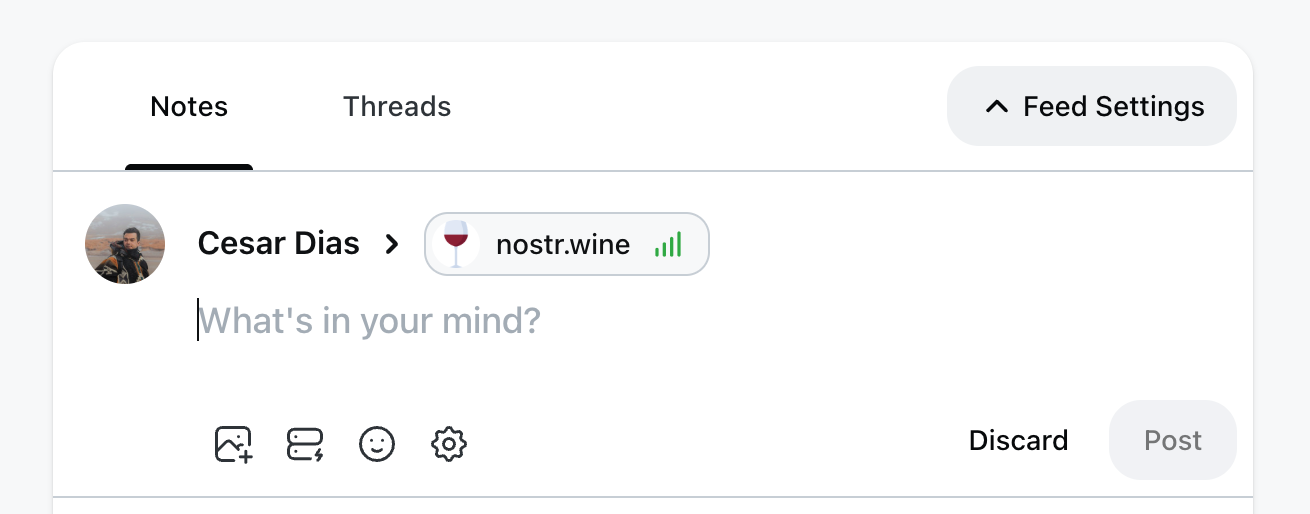This screenshot has height=514, width=1310.
Task: Focus the "What's in your mind?" text field
Action: tap(700, 321)
